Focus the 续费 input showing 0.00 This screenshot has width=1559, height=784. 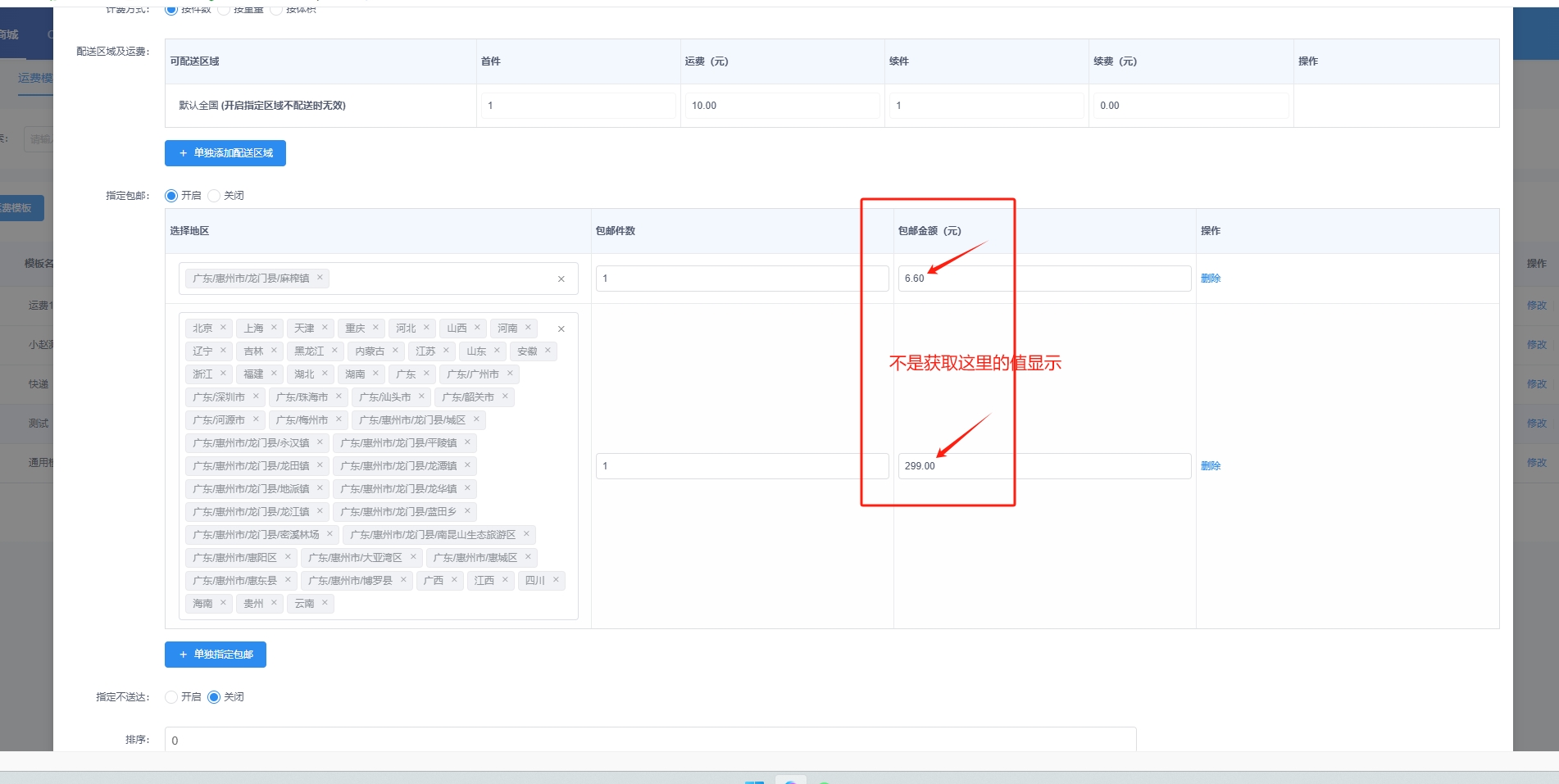point(1191,106)
